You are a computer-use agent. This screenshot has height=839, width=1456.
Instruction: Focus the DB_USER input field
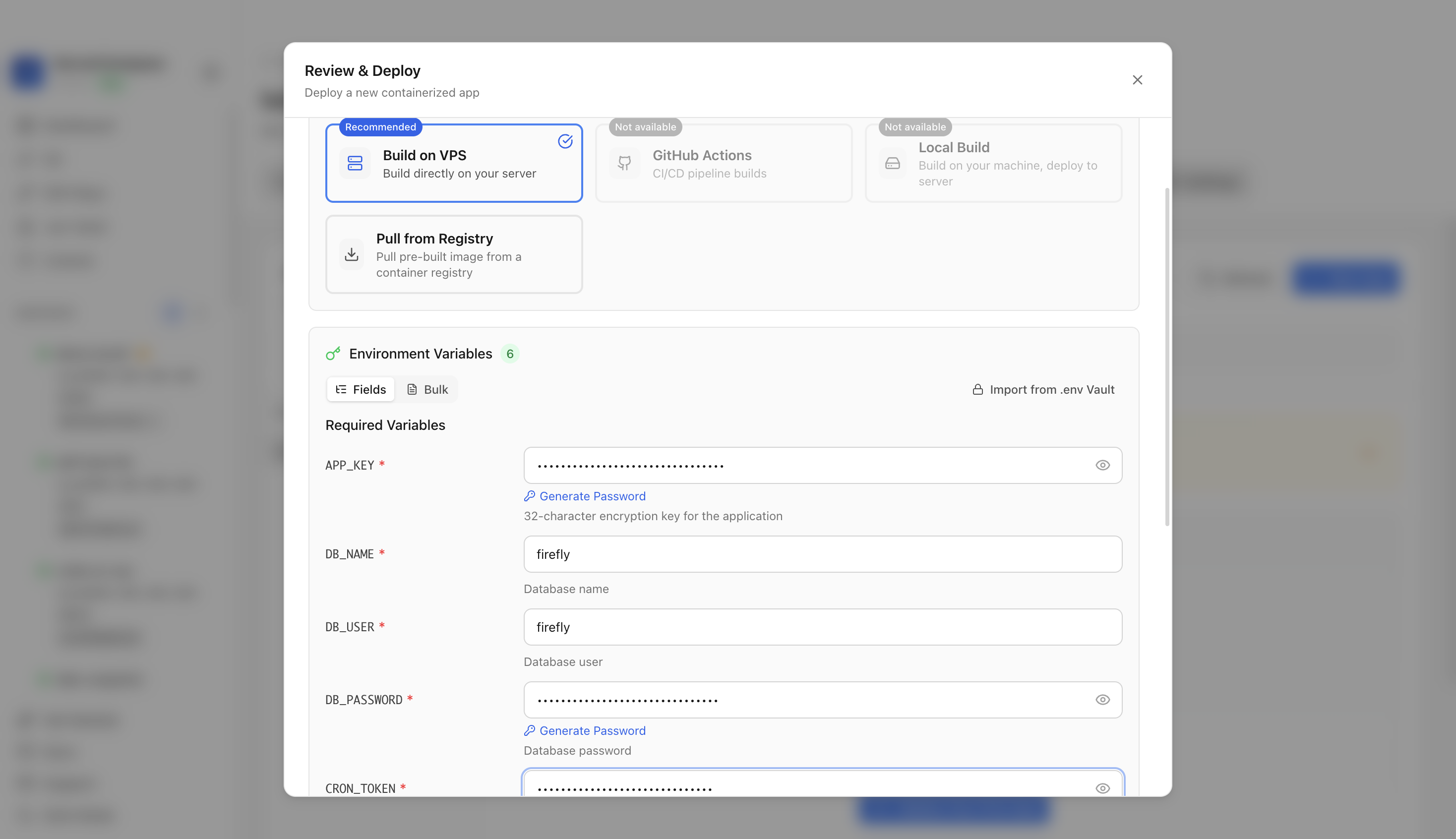point(822,627)
